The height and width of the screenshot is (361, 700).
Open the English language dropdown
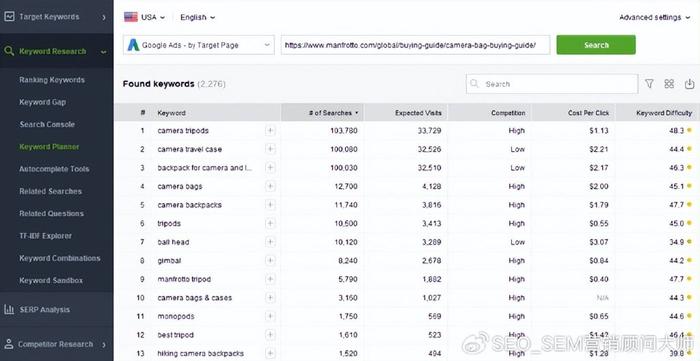point(197,17)
